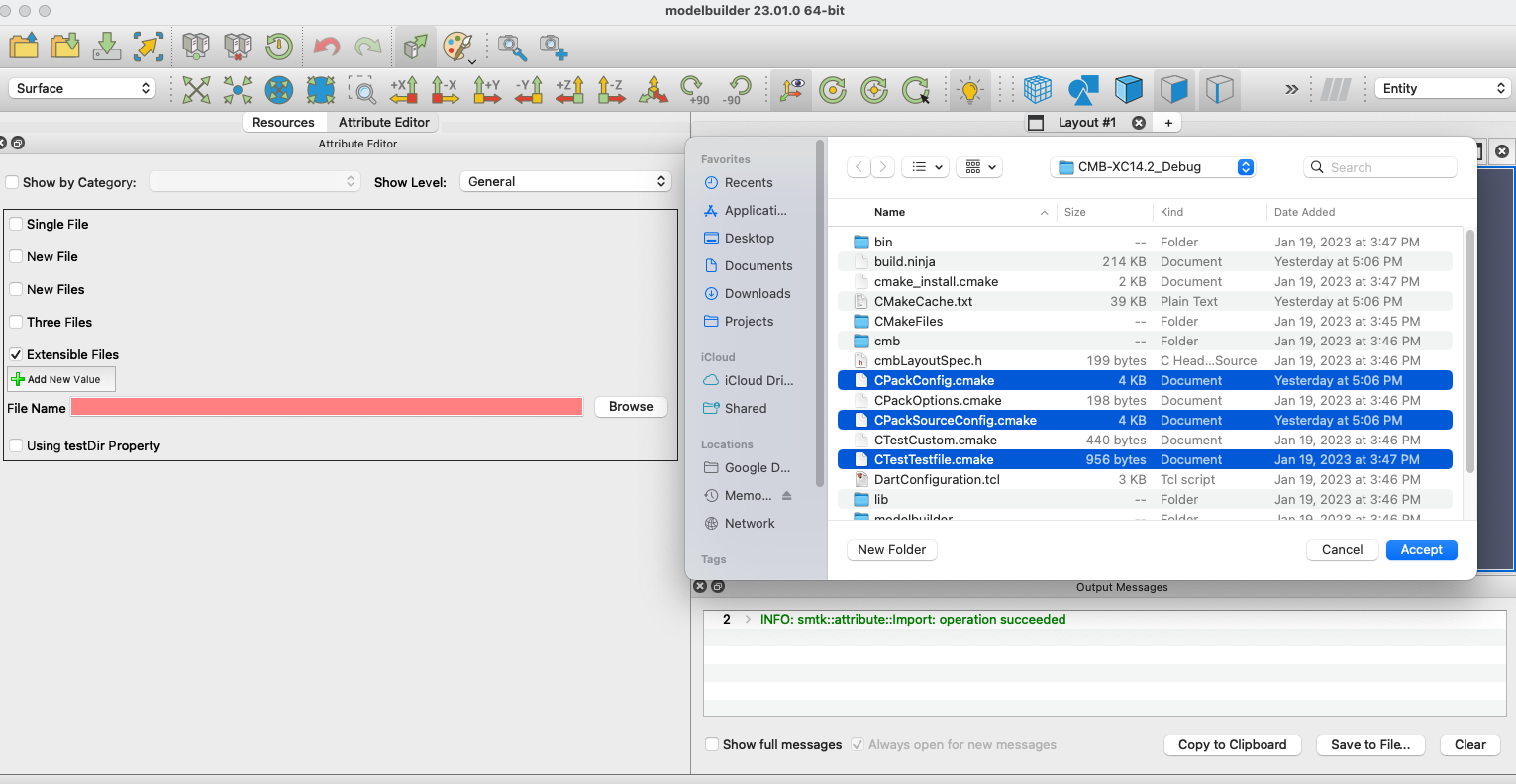The width and height of the screenshot is (1516, 784).
Task: Check the New Files option
Action: click(x=16, y=289)
